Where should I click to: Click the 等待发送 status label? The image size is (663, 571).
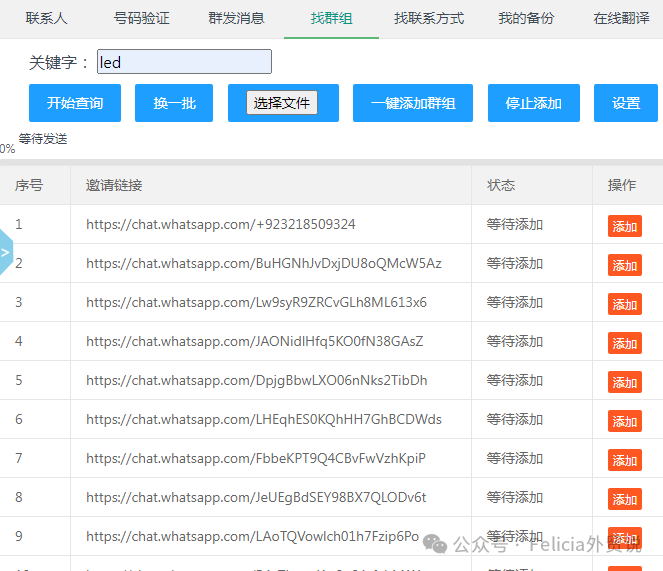(43, 139)
